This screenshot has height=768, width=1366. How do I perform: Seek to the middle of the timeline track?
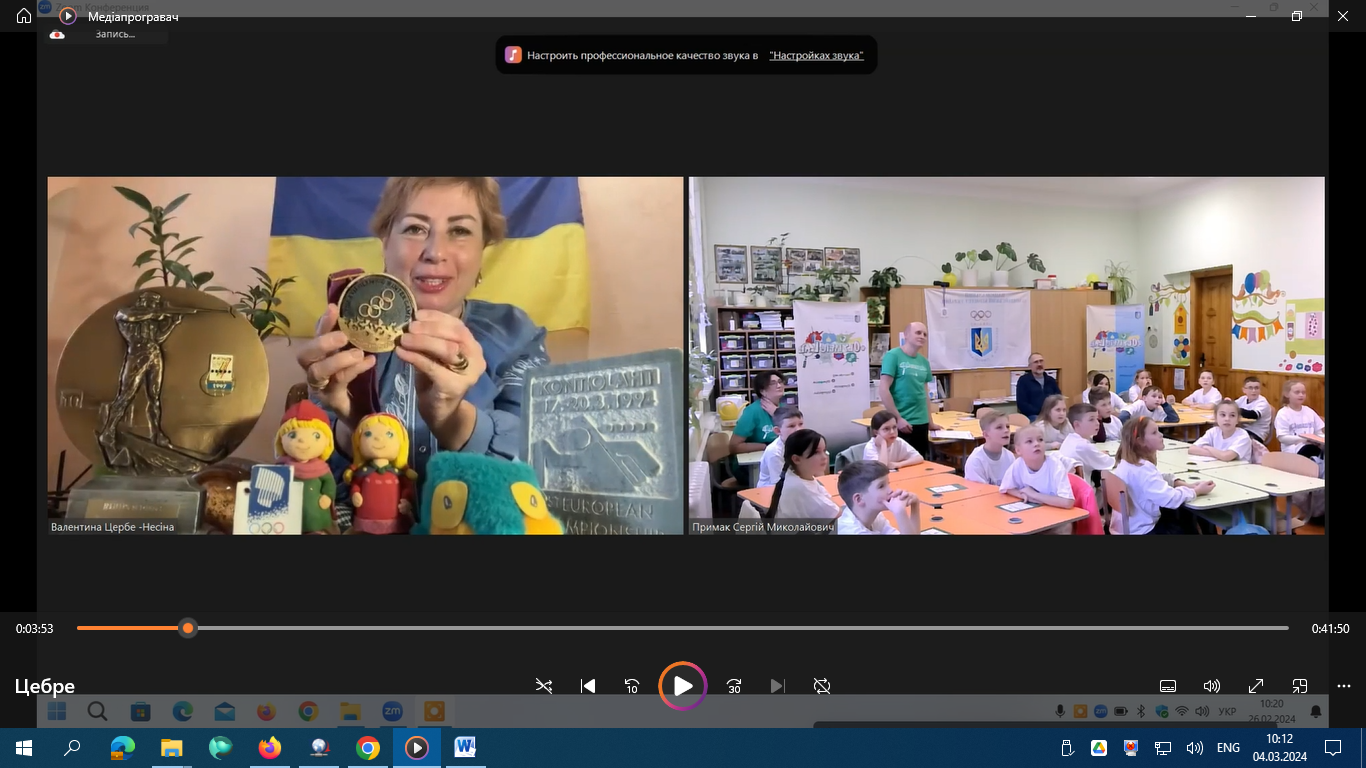click(x=683, y=628)
